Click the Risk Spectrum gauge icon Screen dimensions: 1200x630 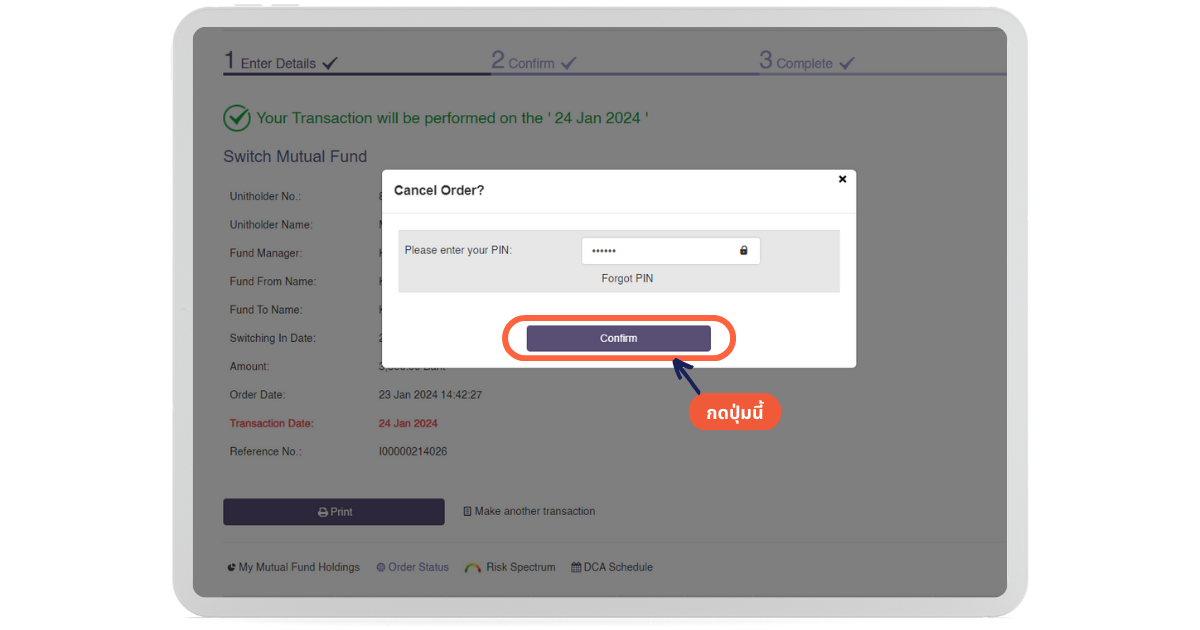click(473, 568)
